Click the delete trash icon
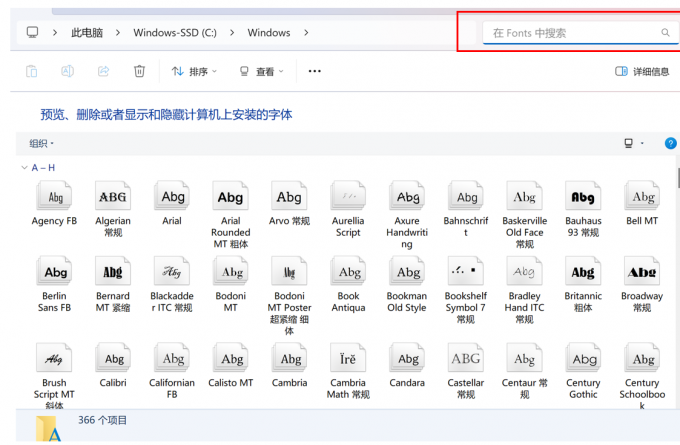Image resolution: width=680 pixels, height=445 pixels. click(x=139, y=71)
